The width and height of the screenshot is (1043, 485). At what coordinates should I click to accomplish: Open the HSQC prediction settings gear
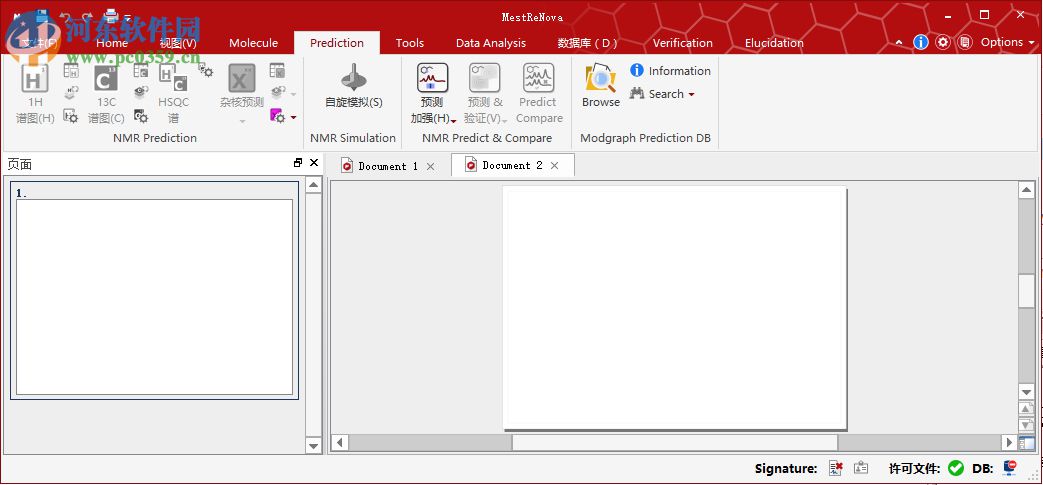(x=206, y=71)
